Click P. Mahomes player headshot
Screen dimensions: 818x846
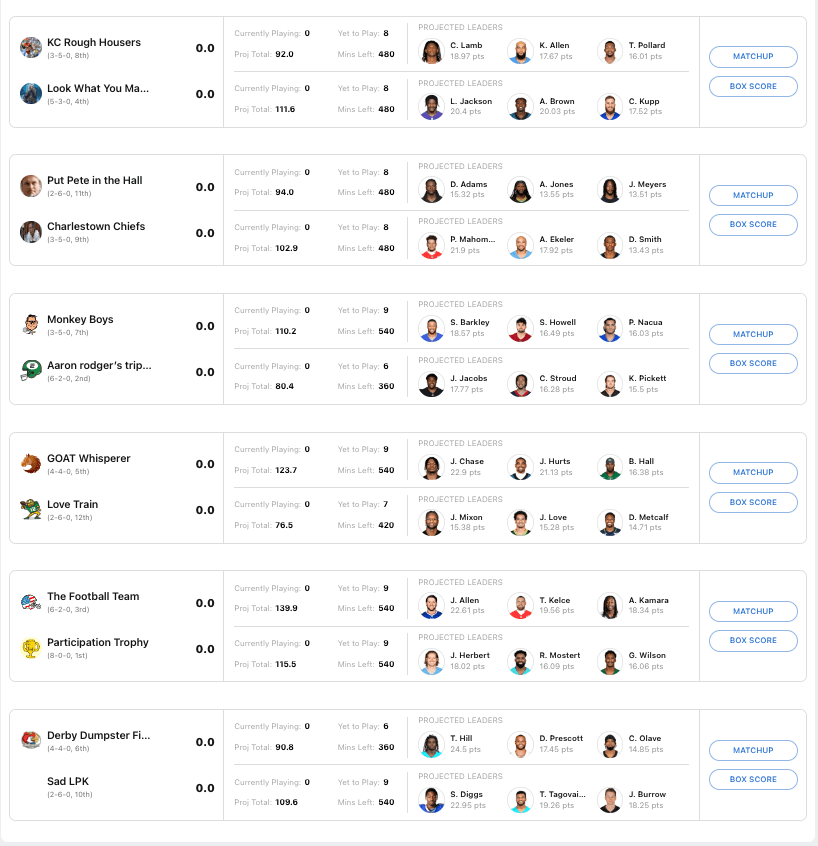click(x=431, y=245)
